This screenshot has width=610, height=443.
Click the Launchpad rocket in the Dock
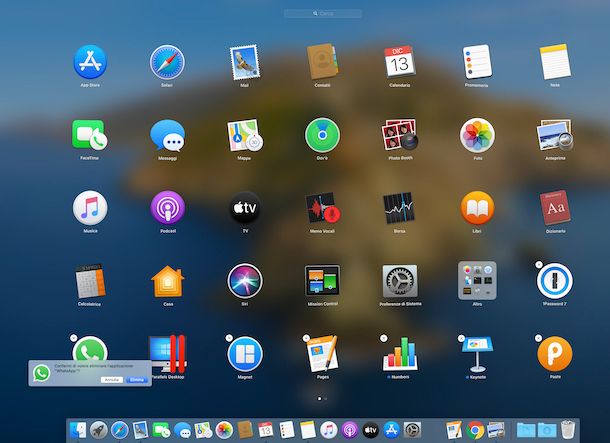tap(99, 430)
